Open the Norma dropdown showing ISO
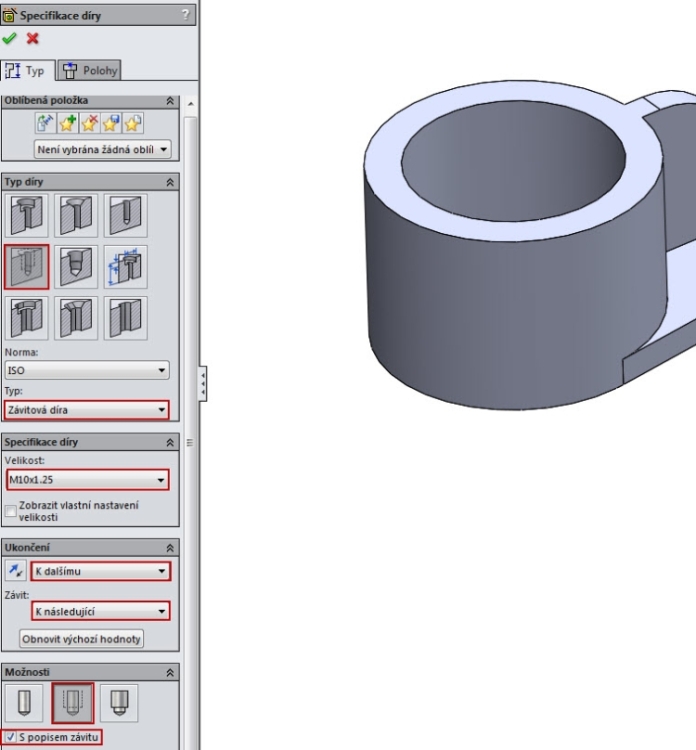 [87, 370]
